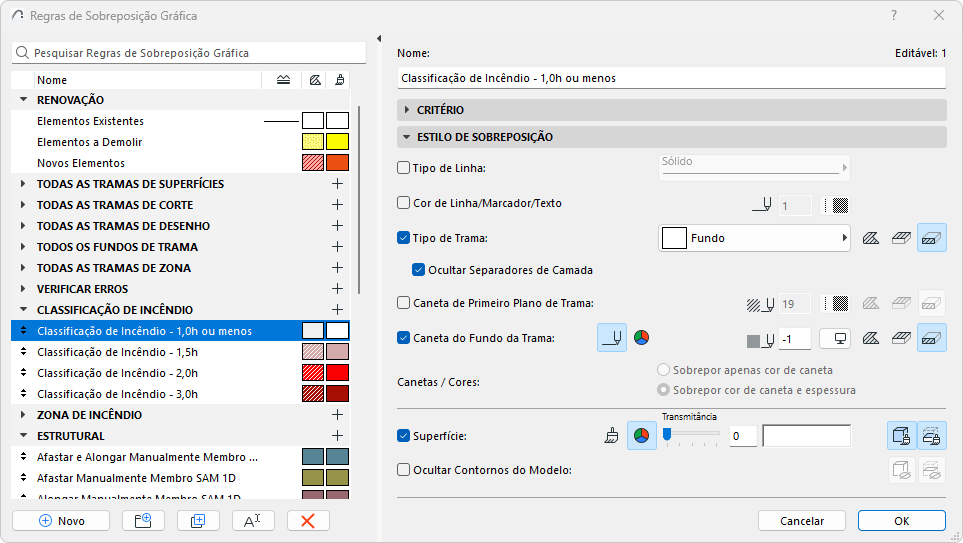Screen dimensions: 963x543
Task: Uncheck Ocultar Separadores de Camada
Action: point(418,270)
